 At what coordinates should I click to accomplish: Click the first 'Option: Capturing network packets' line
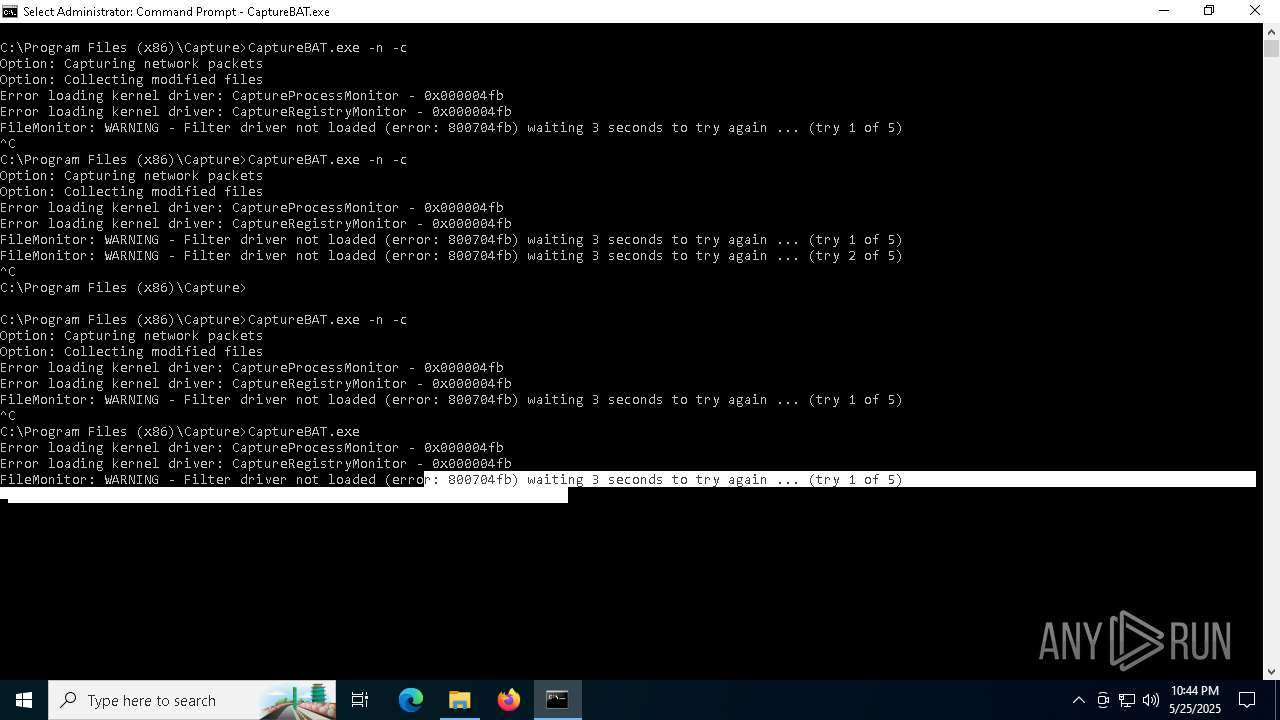131,63
